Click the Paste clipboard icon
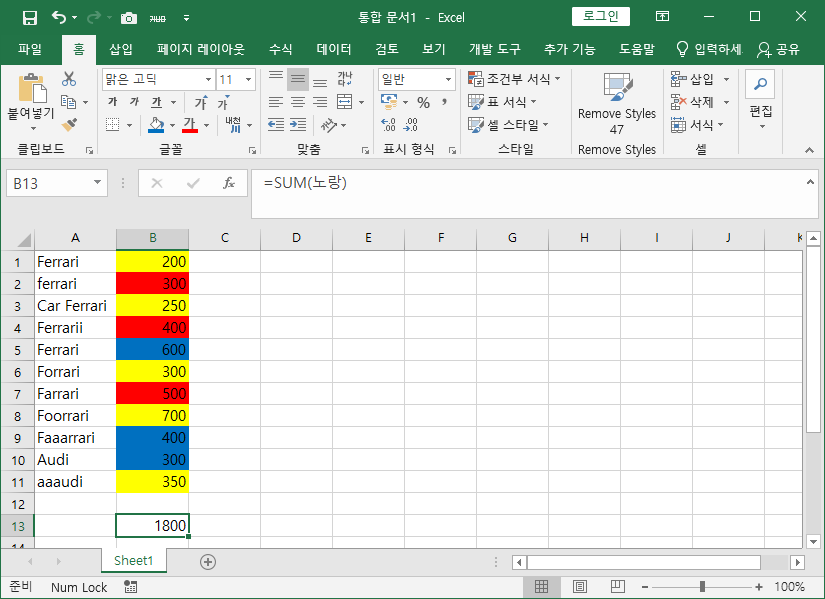 point(32,88)
